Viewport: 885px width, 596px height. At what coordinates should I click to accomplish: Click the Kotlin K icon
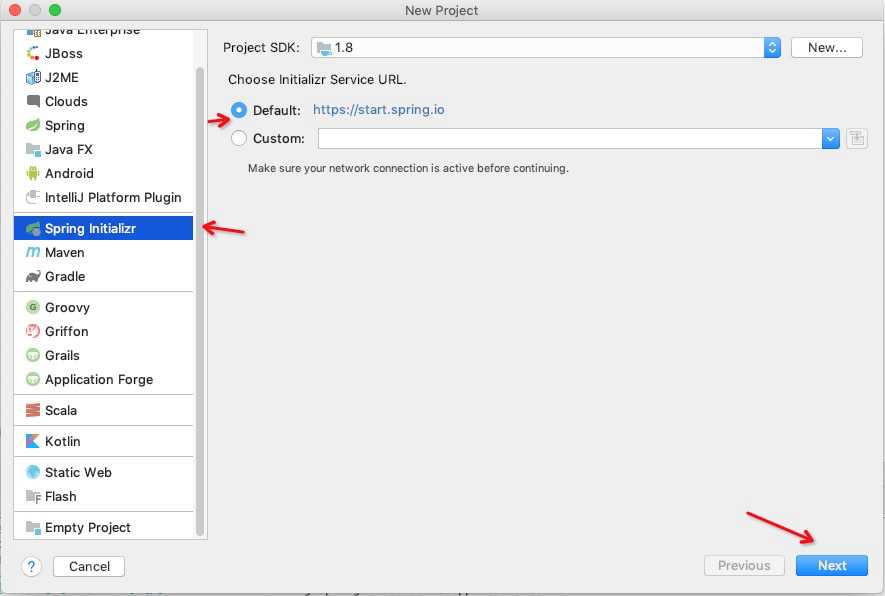coord(33,441)
